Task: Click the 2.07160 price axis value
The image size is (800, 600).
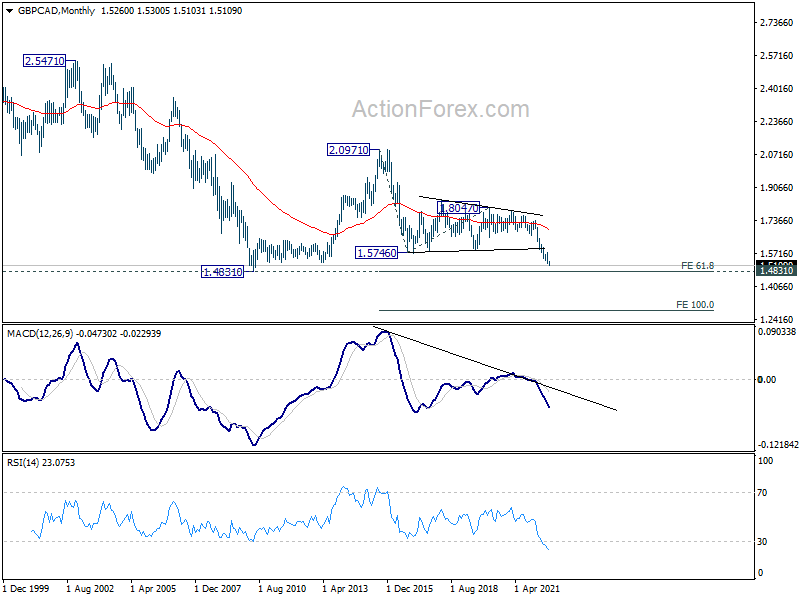Action: (777, 155)
